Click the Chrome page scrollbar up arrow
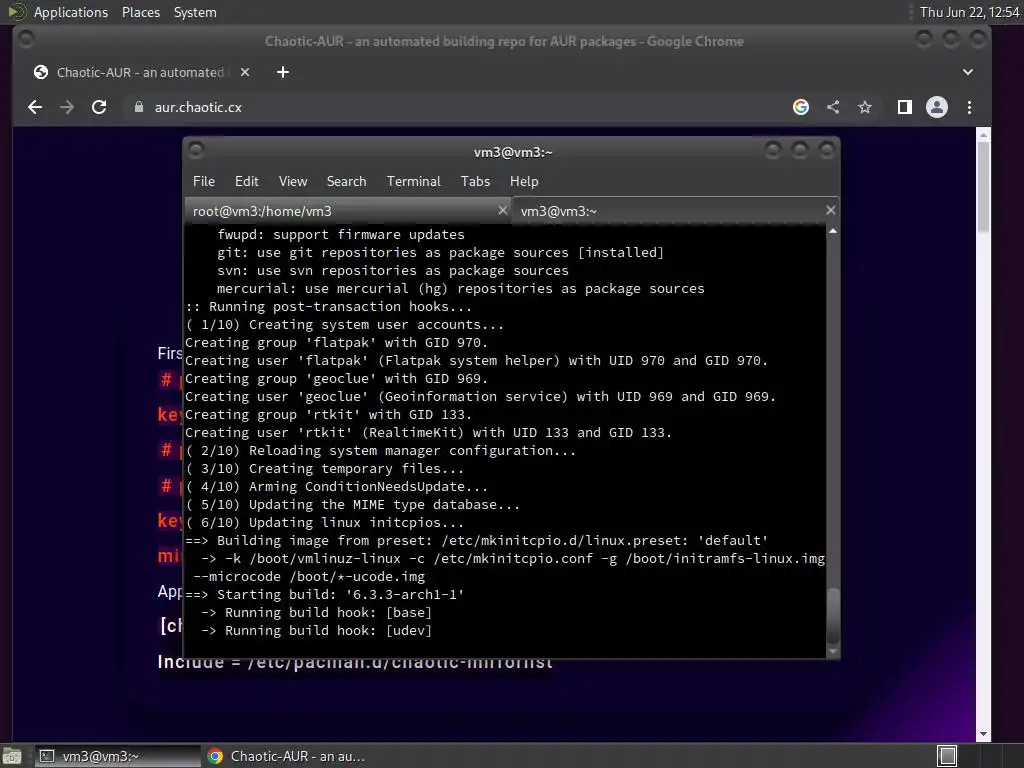The image size is (1024, 768). [983, 135]
